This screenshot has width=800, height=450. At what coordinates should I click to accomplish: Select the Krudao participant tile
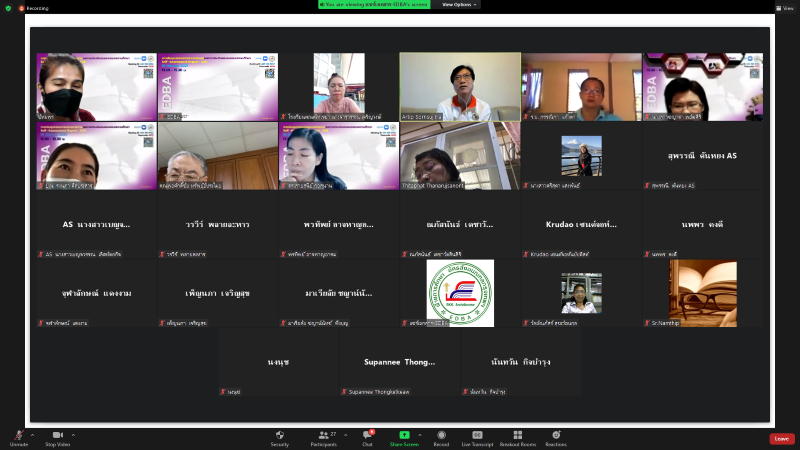coord(581,224)
